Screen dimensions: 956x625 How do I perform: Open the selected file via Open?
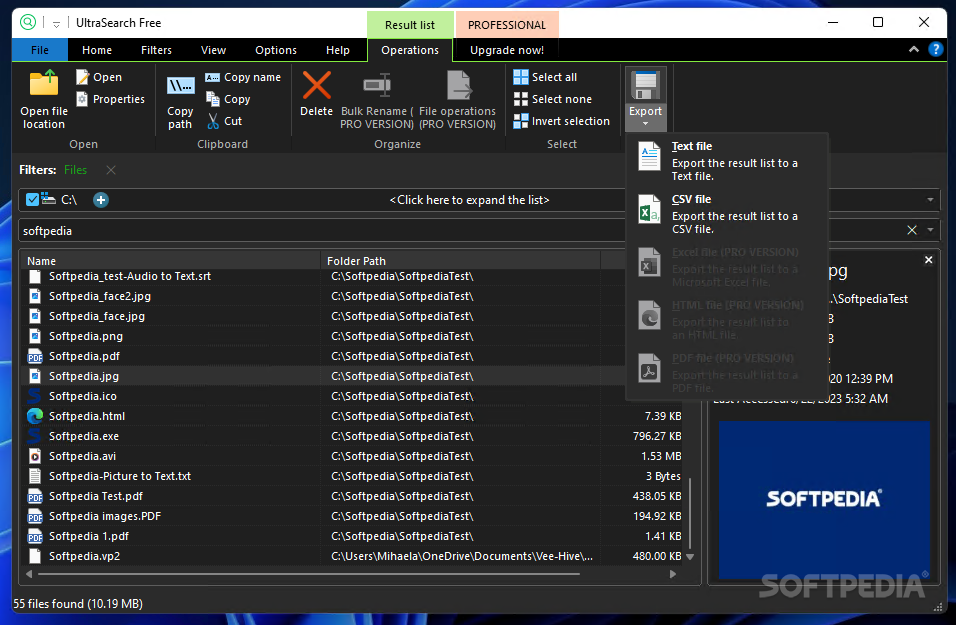99,77
